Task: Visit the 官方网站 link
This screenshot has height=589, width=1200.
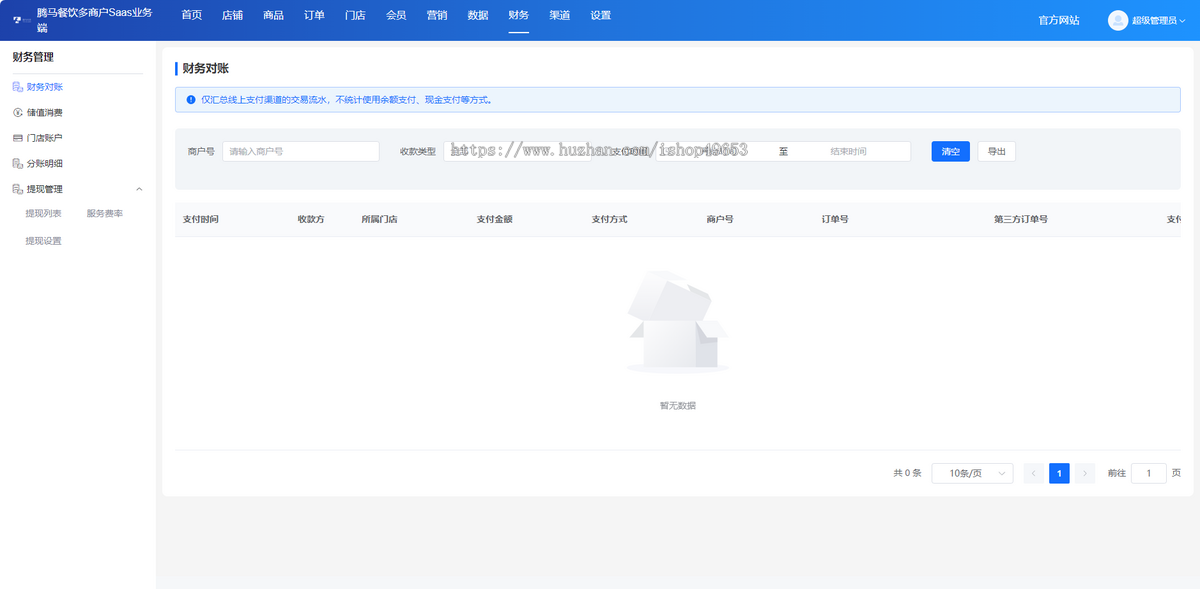Action: (1059, 20)
